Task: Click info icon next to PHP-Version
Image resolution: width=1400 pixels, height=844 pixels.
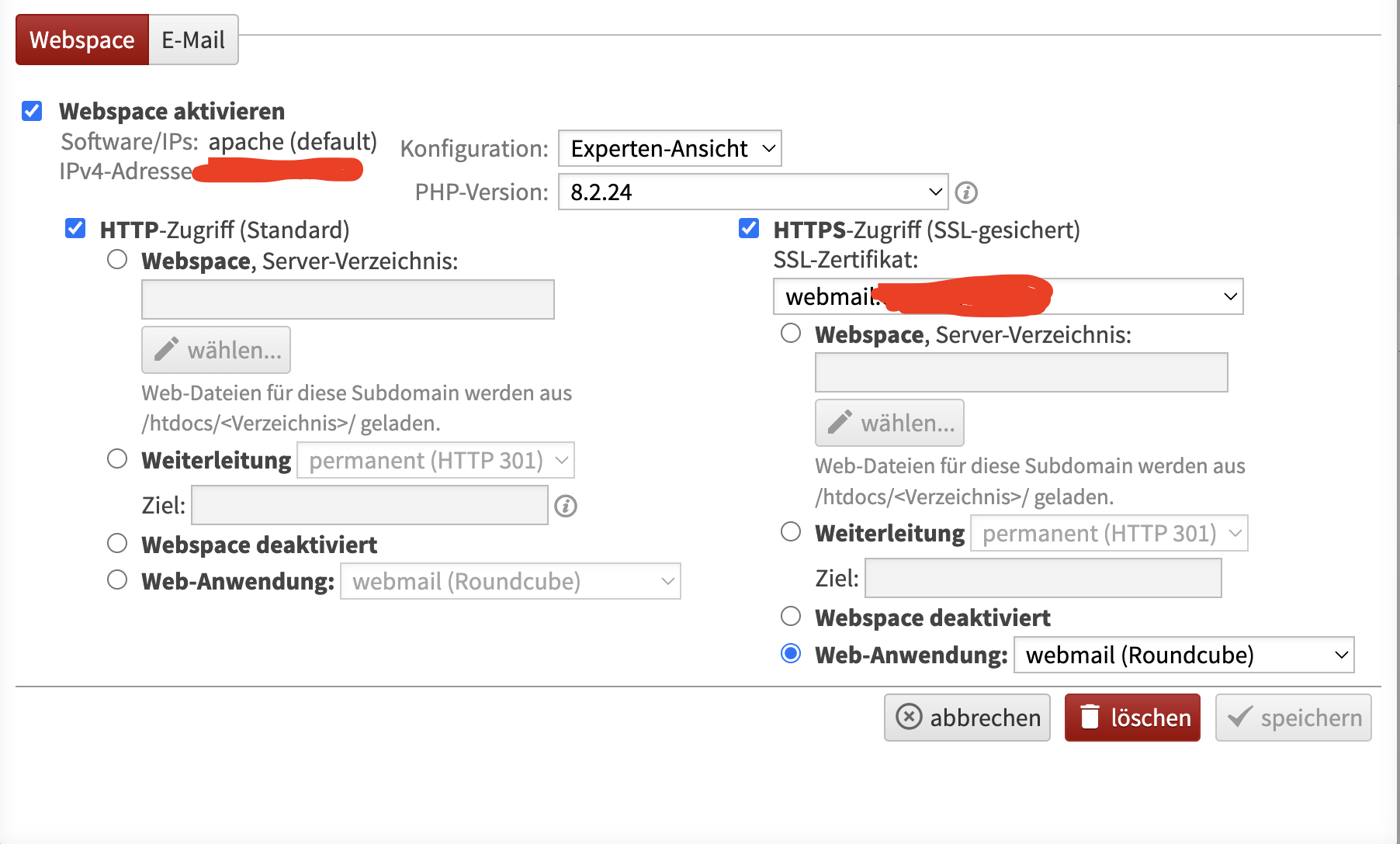Action: [966, 192]
